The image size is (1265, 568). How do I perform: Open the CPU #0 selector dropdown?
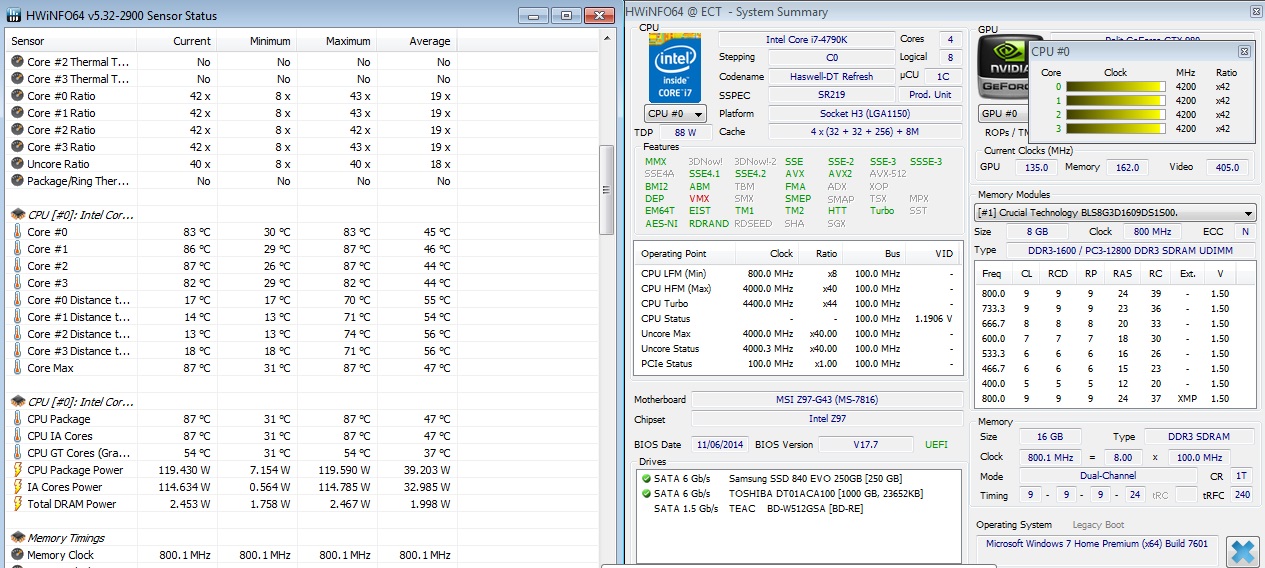pyautogui.click(x=676, y=114)
